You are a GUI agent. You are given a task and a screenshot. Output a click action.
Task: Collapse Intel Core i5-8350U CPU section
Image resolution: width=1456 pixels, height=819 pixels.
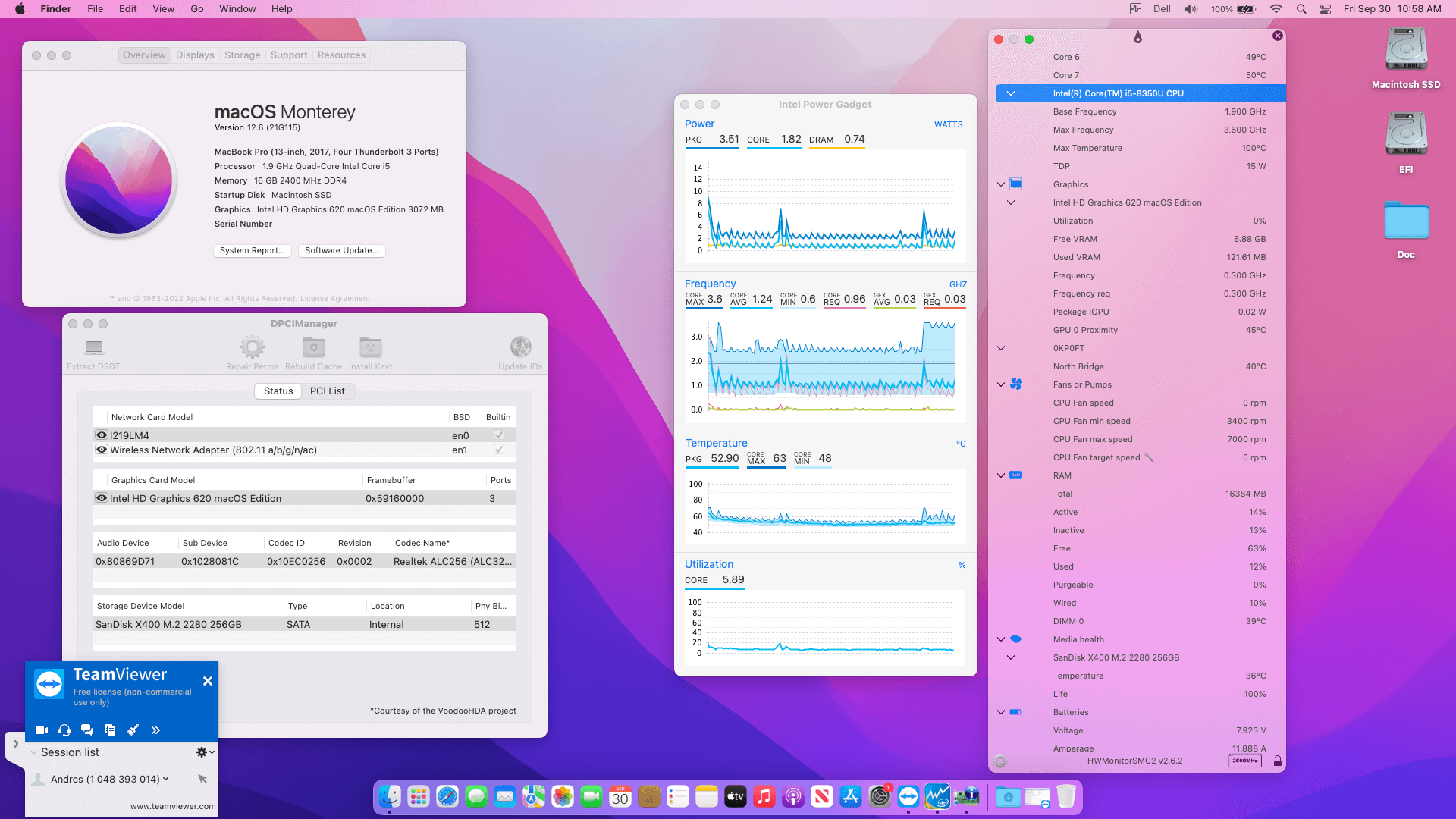click(1011, 93)
